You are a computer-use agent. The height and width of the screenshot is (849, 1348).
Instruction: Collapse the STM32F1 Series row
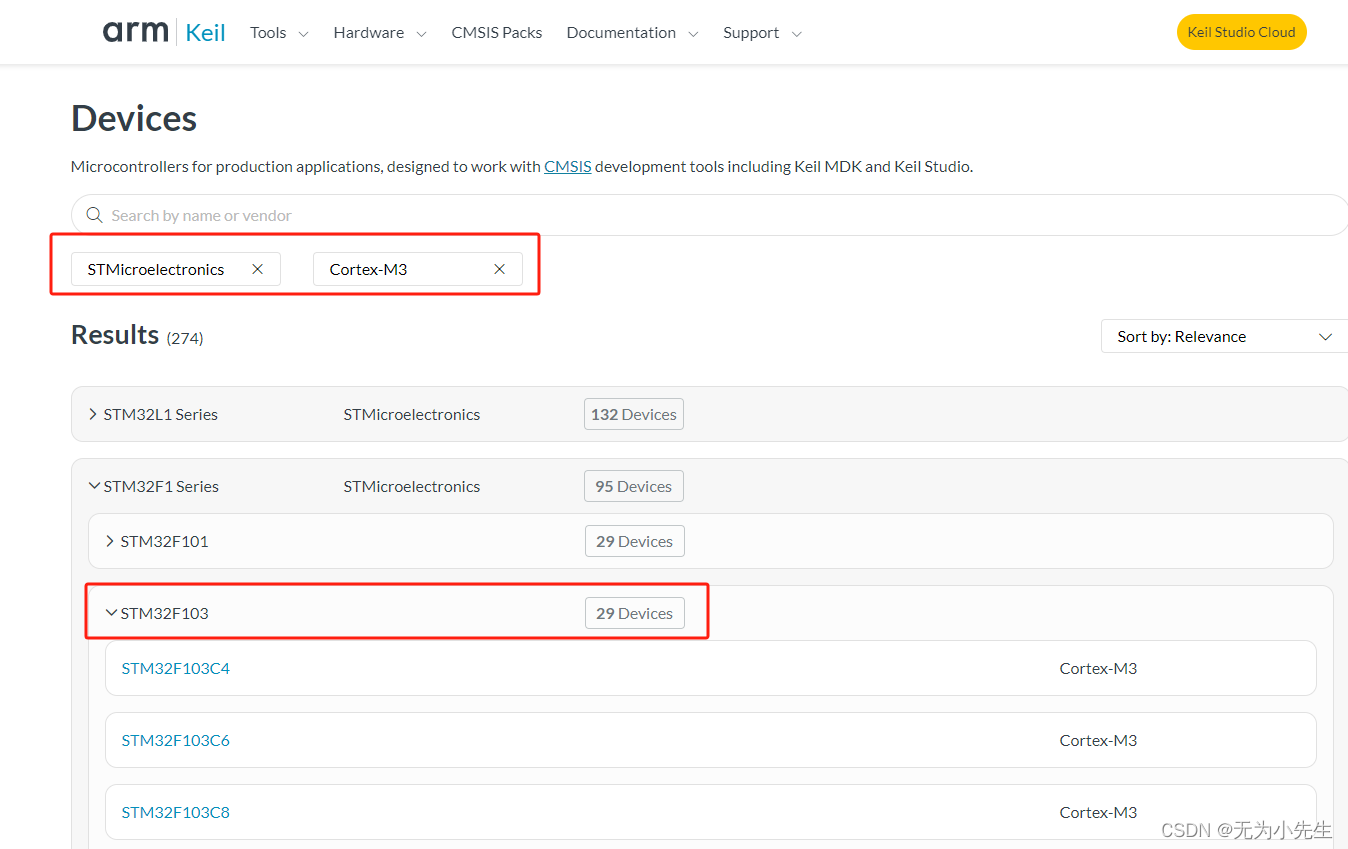point(94,486)
